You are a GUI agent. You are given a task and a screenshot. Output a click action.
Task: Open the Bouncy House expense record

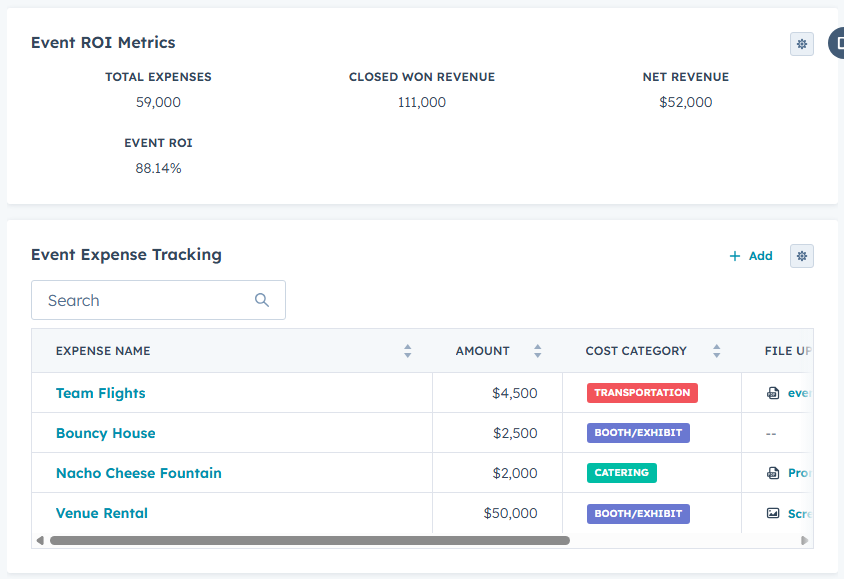coord(105,433)
